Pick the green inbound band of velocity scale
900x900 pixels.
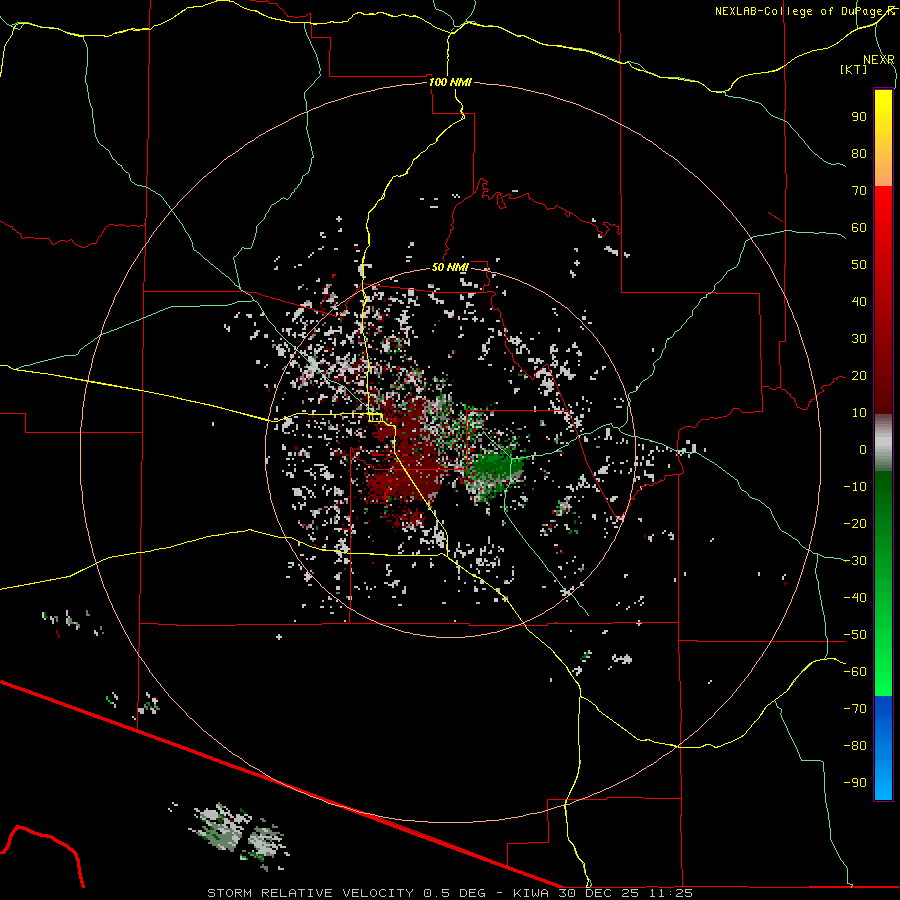pyautogui.click(x=883, y=583)
